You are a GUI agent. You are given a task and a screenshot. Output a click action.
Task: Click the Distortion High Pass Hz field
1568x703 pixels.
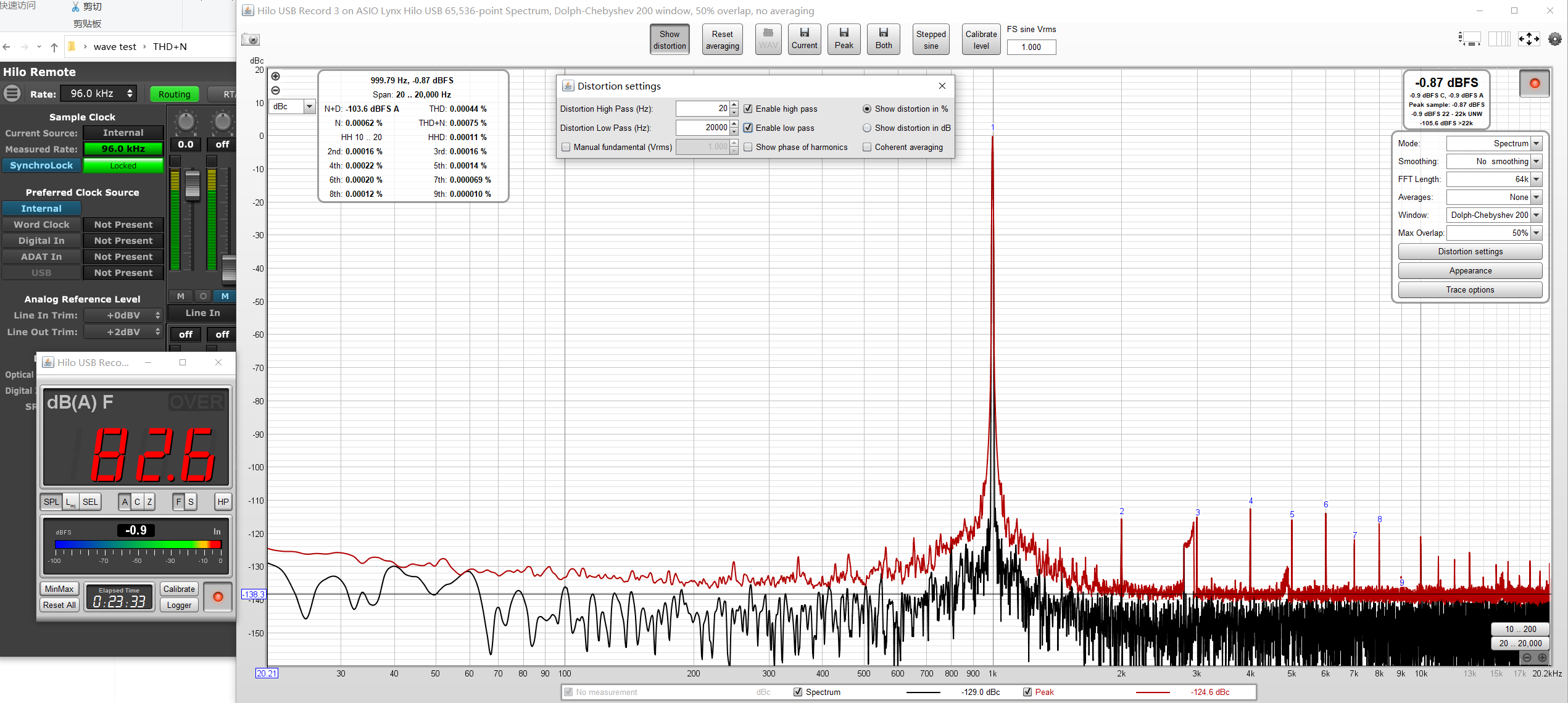(702, 109)
